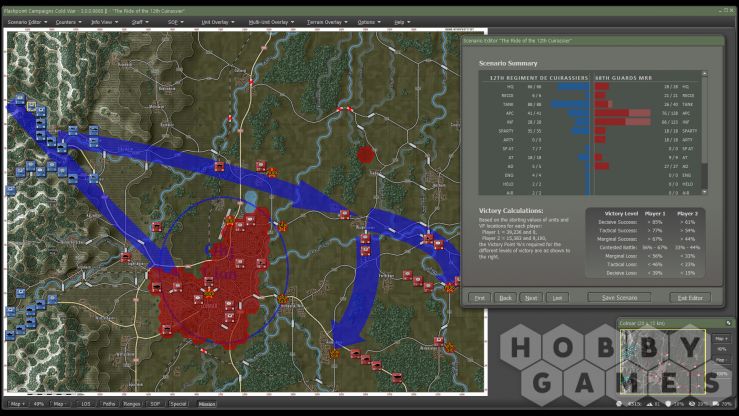Viewport: 739px width, 416px height.
Task: Click the shield cover icon in status bar
Action: click(668, 404)
